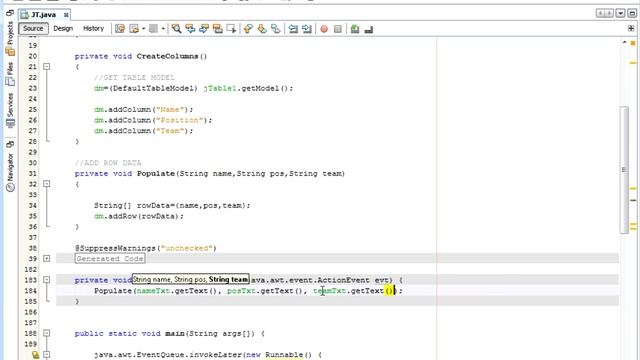
Task: Click "nameTxt" in line 184
Action: (x=153, y=291)
